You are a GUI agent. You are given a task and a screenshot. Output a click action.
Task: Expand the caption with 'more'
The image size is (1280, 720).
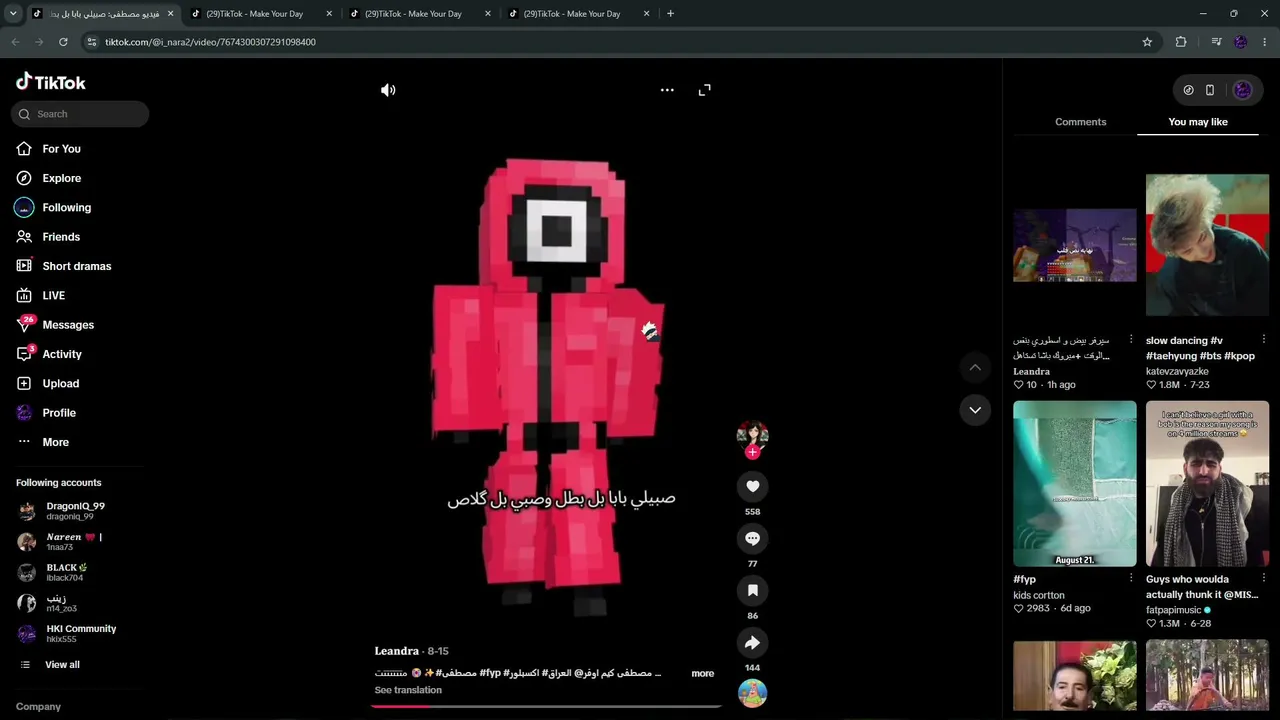coord(703,673)
